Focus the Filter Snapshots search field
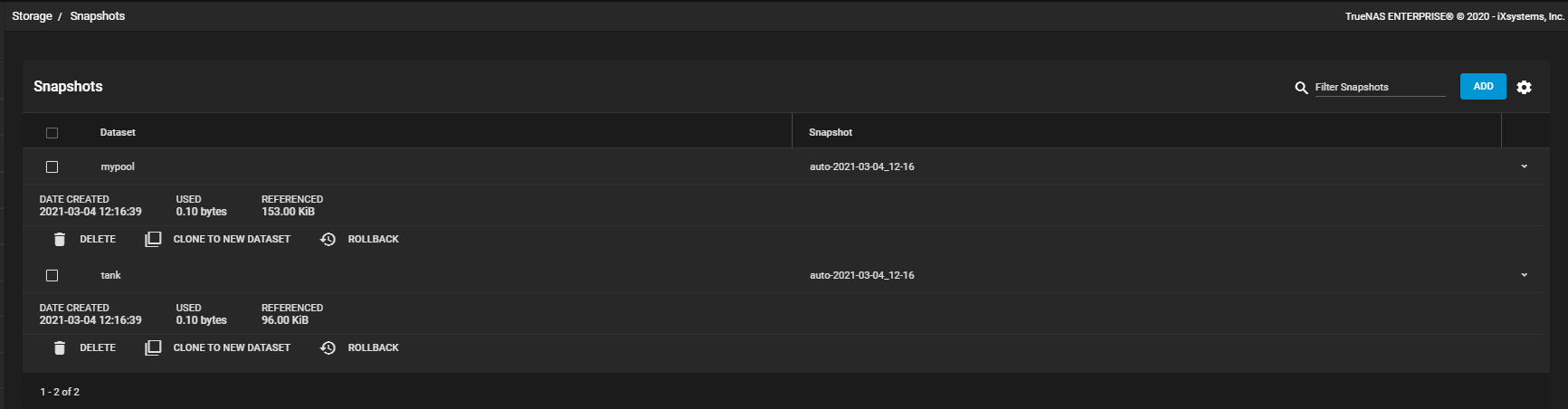Viewport: 1568px width, 409px height. 1379,87
